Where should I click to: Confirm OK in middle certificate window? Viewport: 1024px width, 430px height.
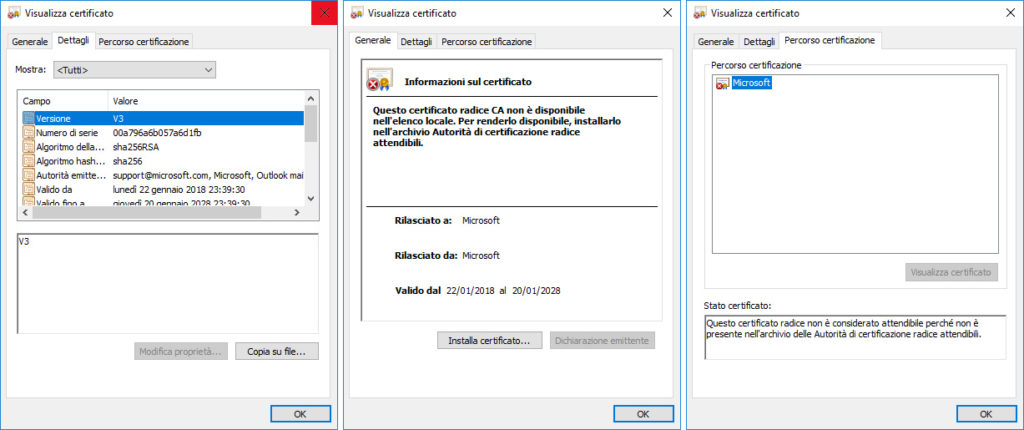tap(643, 414)
